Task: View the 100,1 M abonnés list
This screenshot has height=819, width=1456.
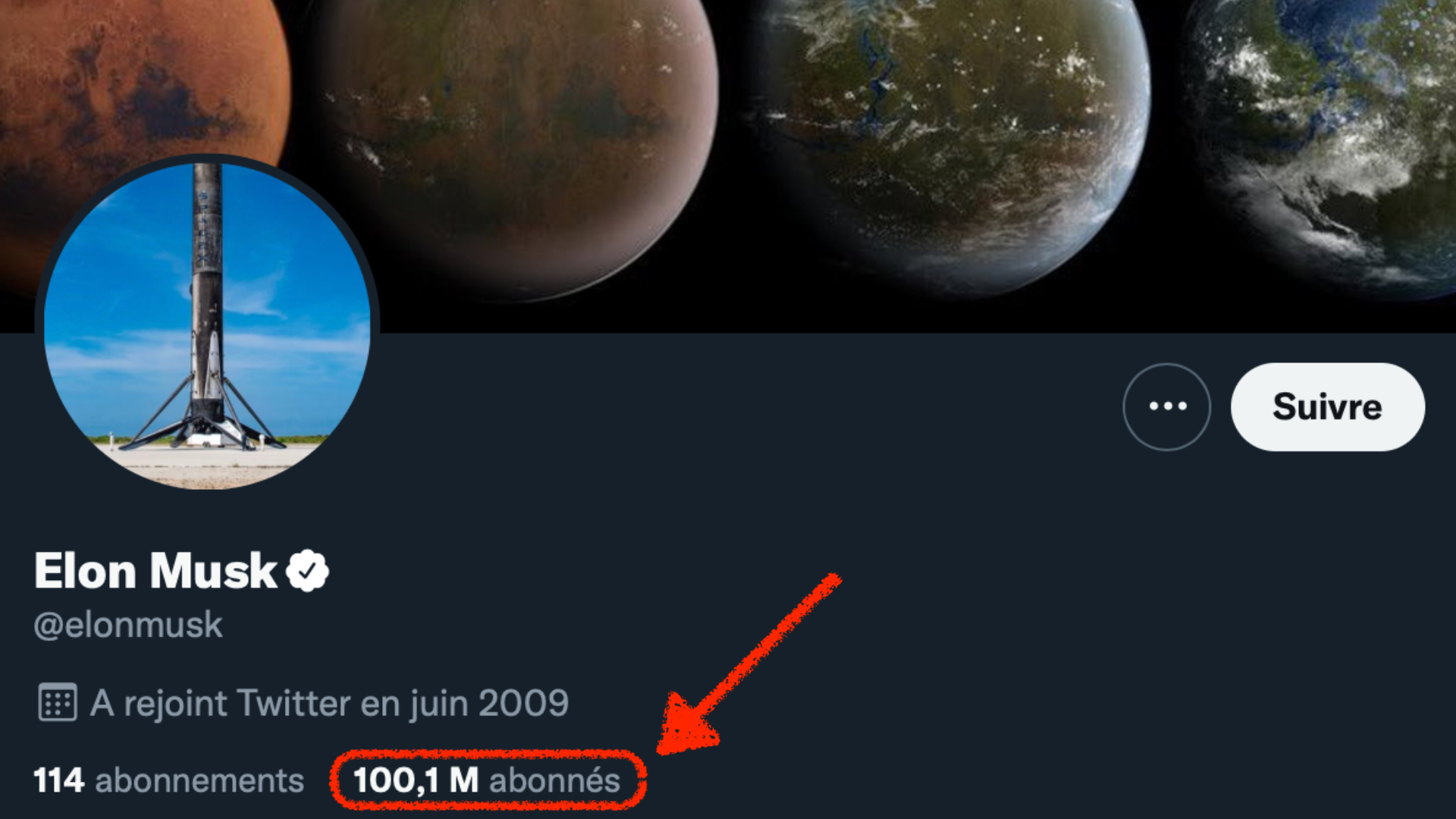Action: [487, 780]
